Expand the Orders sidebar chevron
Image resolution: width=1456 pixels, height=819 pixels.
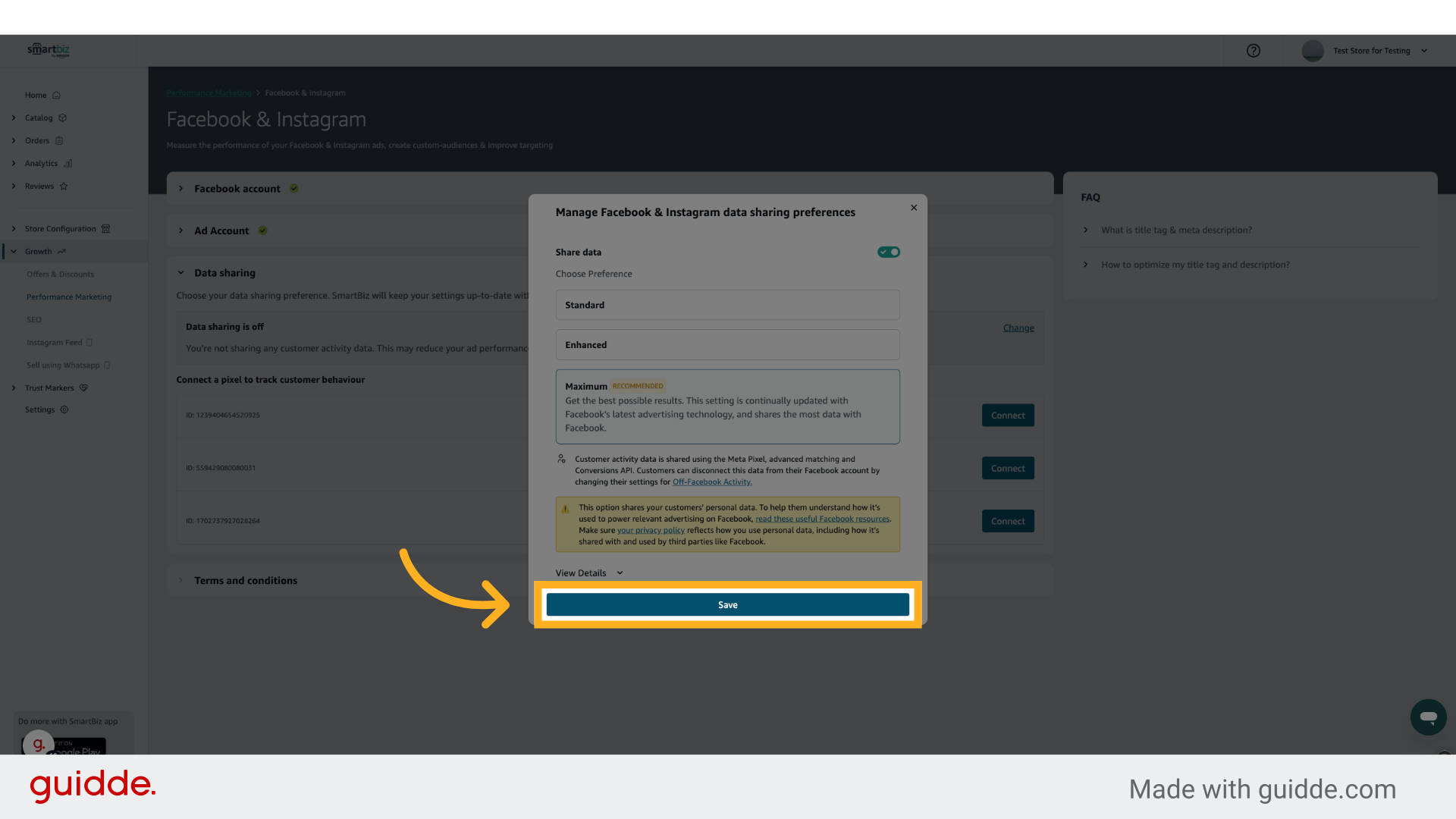click(14, 141)
